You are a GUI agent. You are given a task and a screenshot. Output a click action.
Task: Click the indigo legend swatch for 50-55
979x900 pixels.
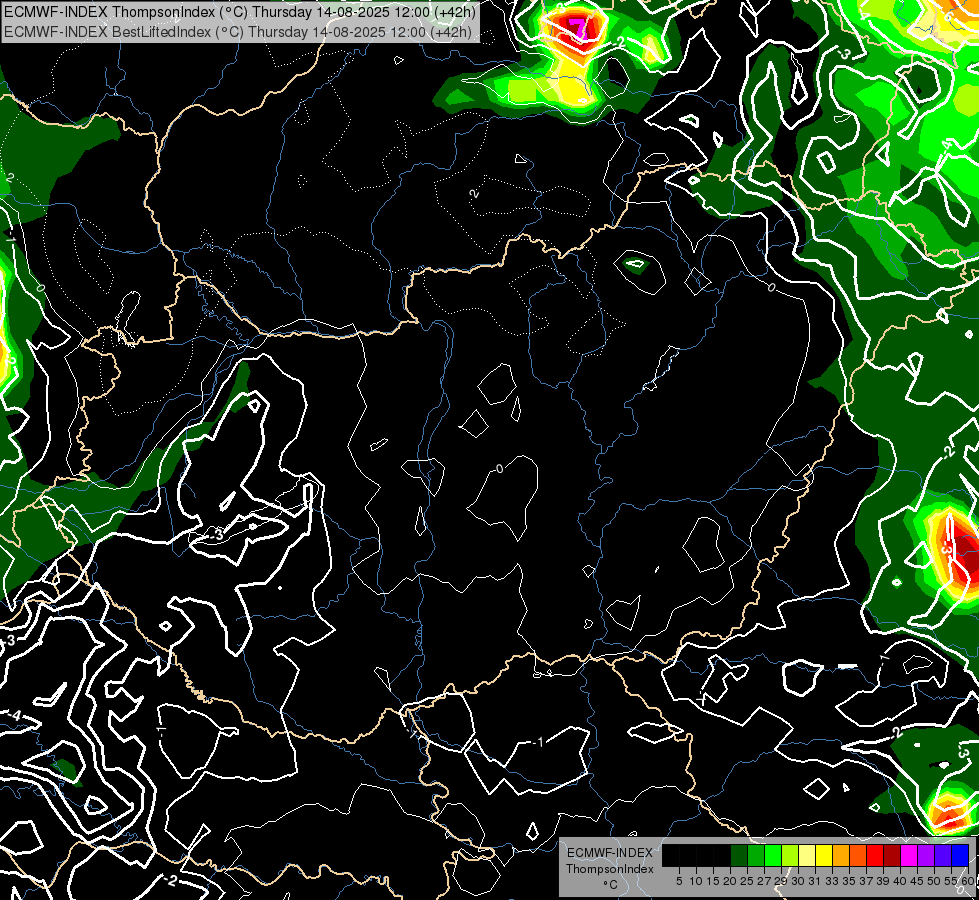tap(943, 855)
